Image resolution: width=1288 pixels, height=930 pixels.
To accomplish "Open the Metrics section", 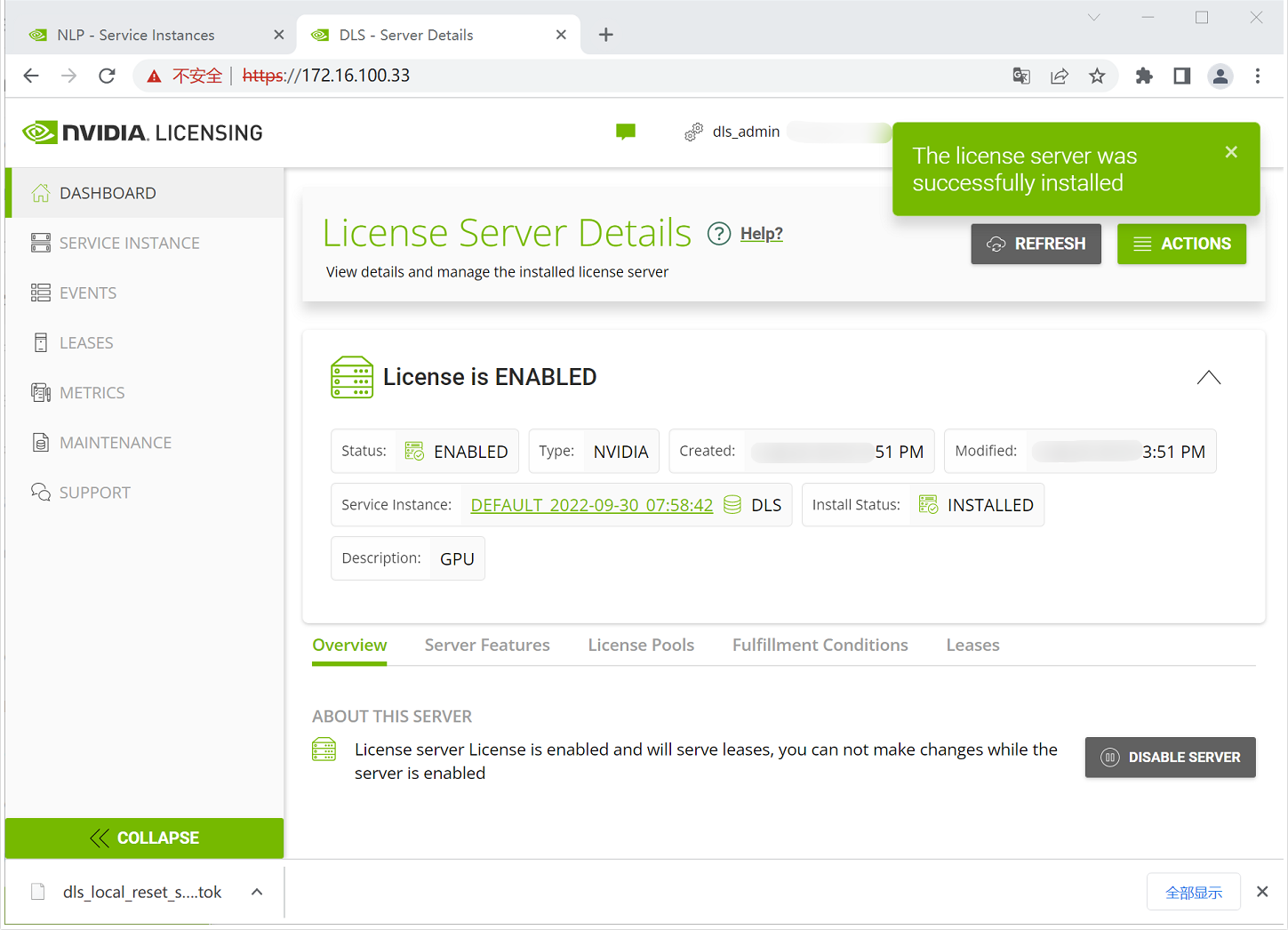I will (x=92, y=392).
